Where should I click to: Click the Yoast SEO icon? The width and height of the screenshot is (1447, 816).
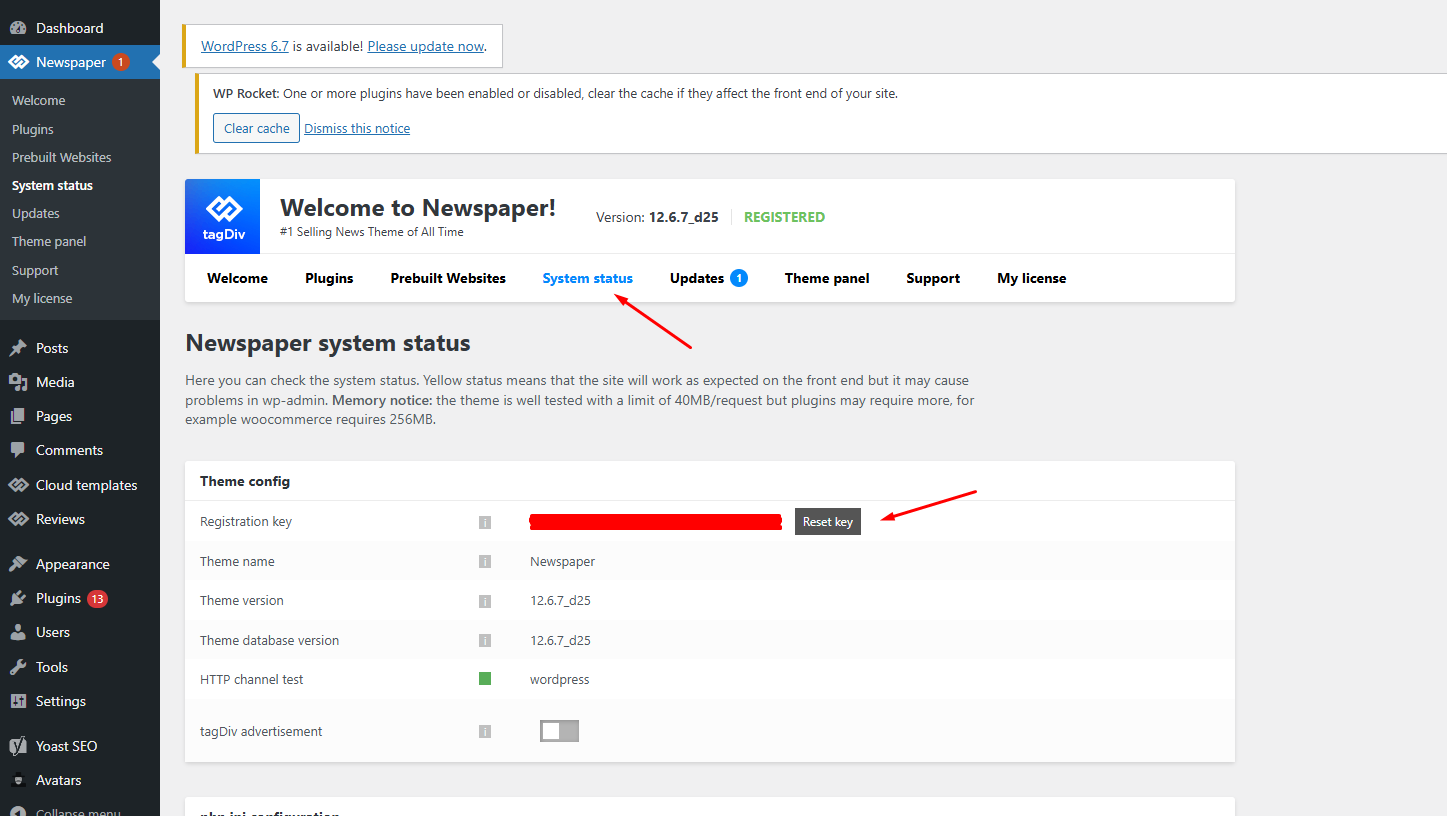18,746
